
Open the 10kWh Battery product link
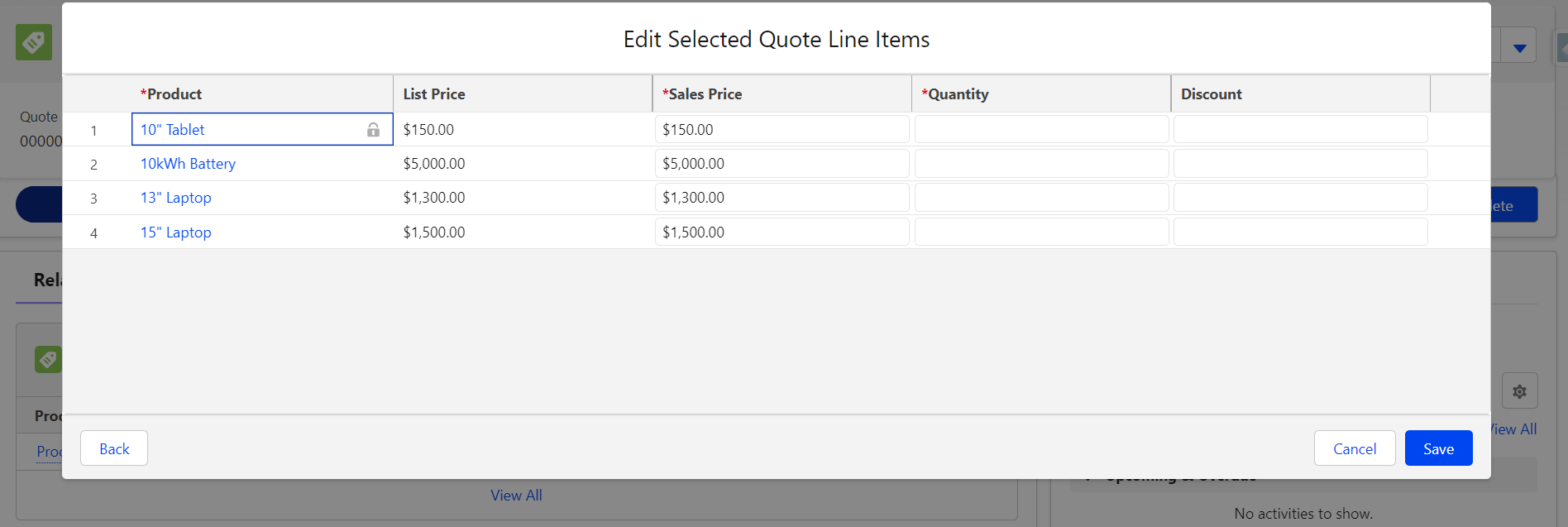[188, 164]
